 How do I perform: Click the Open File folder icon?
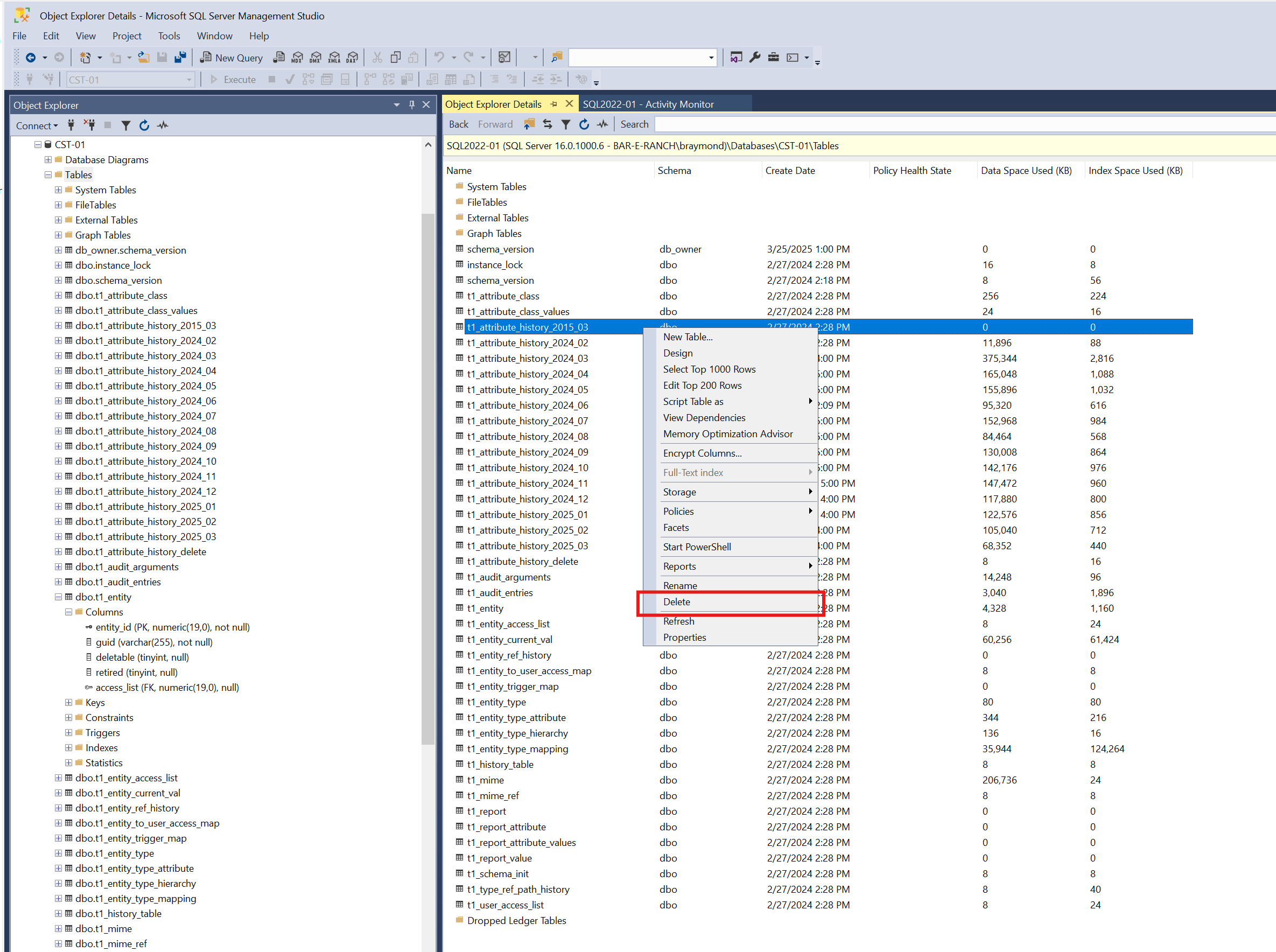143,57
